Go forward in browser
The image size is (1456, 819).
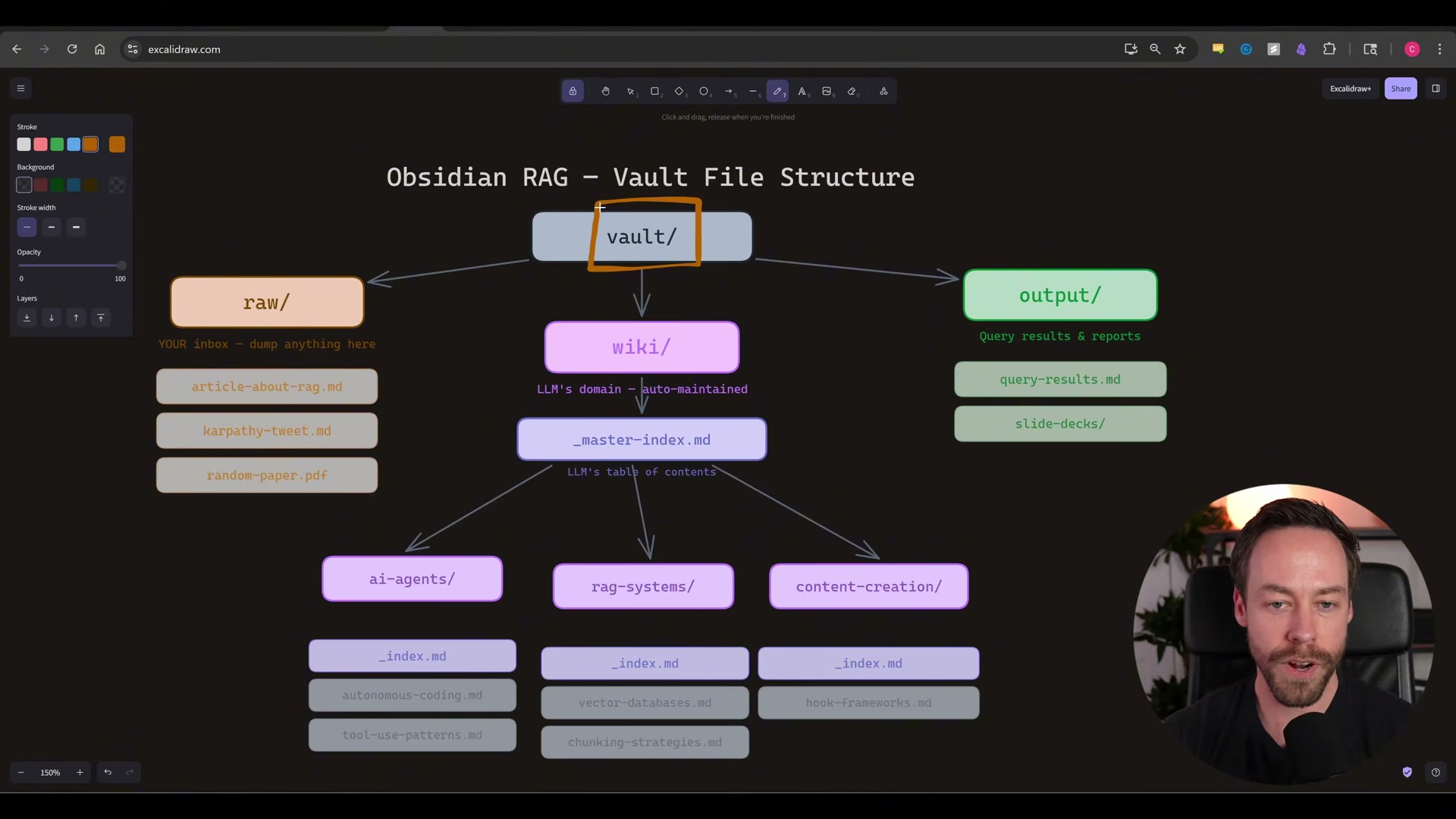click(x=44, y=49)
